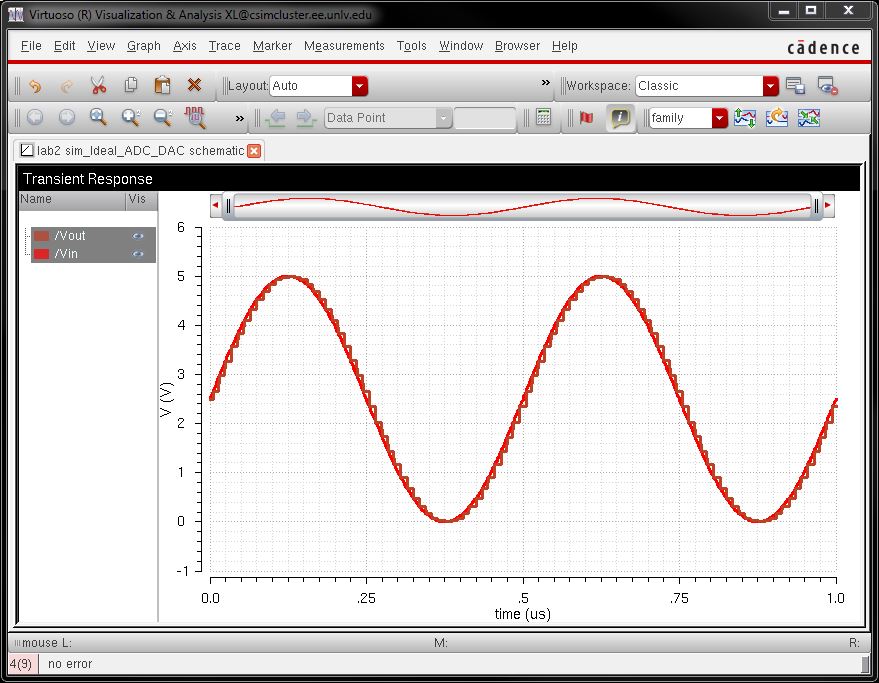Click the Cut scissors icon
This screenshot has width=879, height=683.
pyautogui.click(x=98, y=86)
